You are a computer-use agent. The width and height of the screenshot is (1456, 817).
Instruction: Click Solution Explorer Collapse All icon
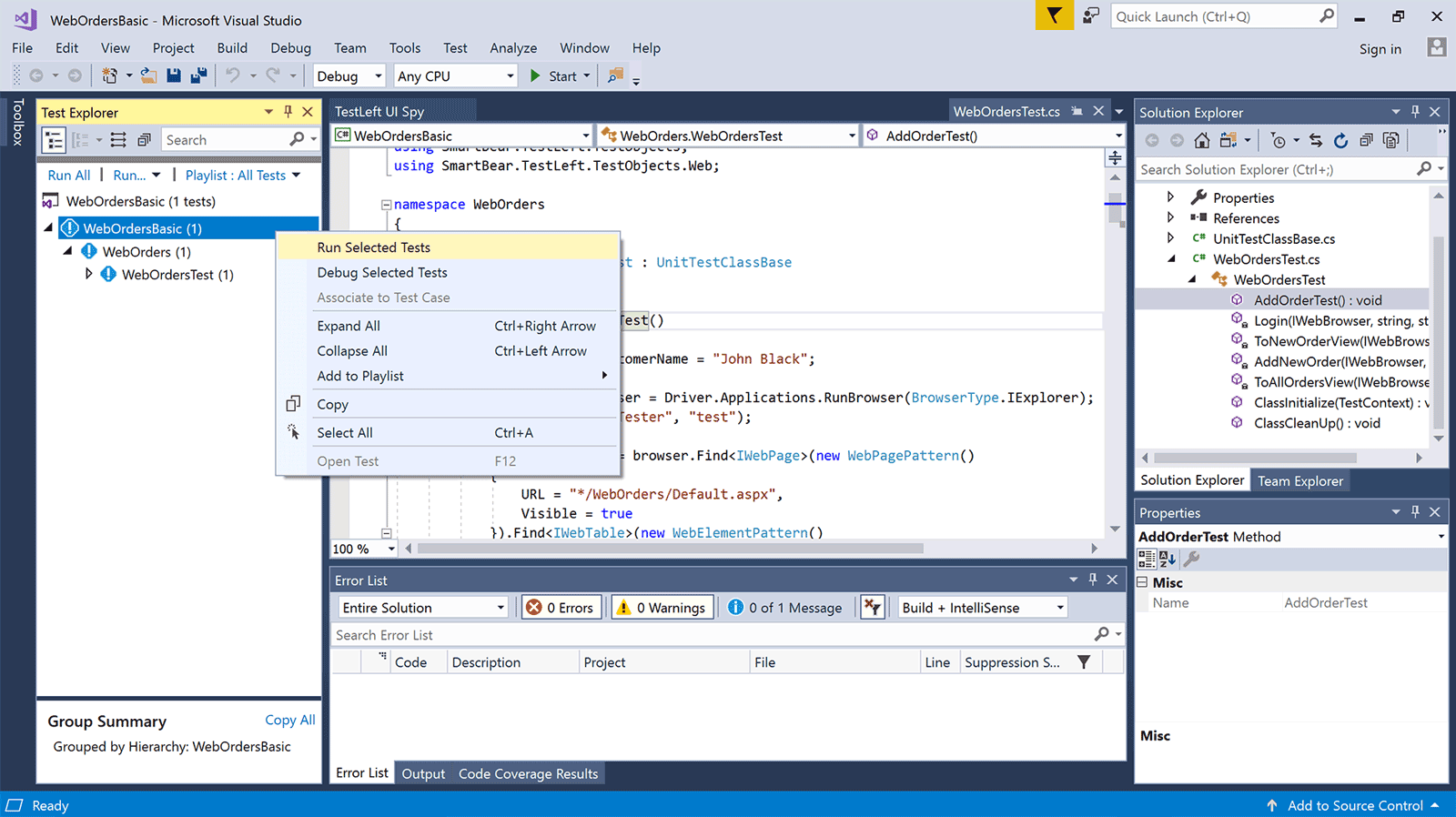(x=1366, y=140)
